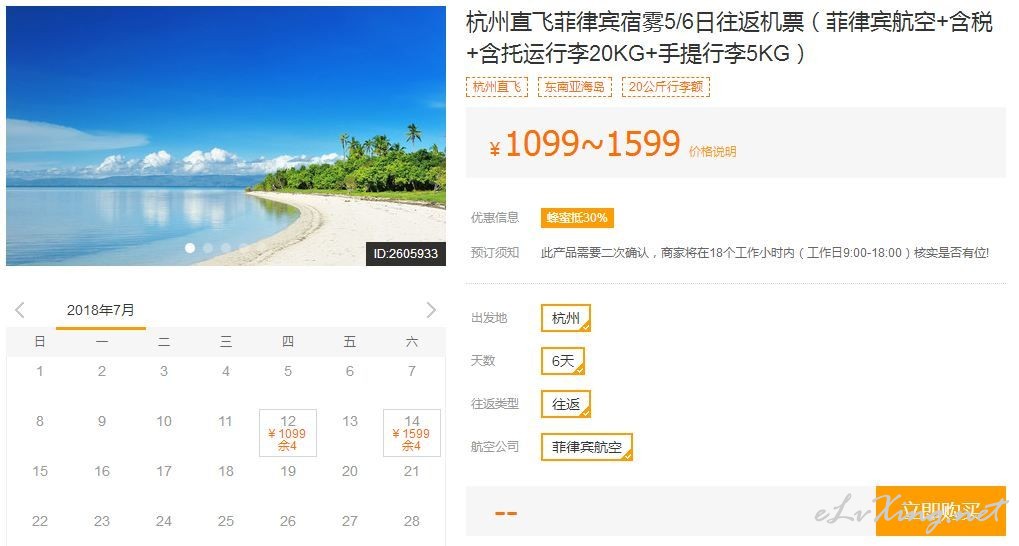Screen dimensions: 1019x546
Task: Select second carousel dot on beach photo
Action: tap(208, 248)
